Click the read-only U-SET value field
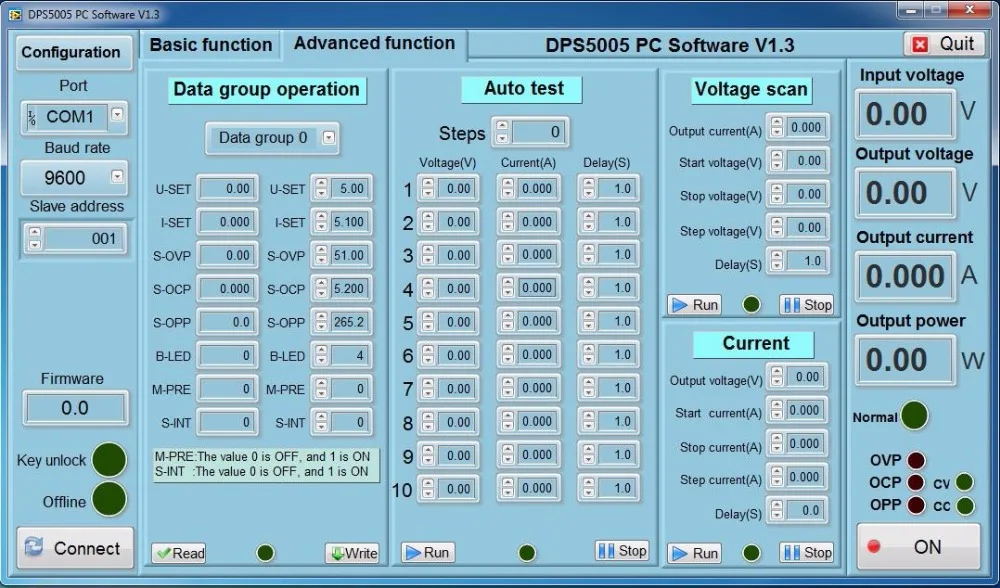1000x588 pixels. pos(227,189)
